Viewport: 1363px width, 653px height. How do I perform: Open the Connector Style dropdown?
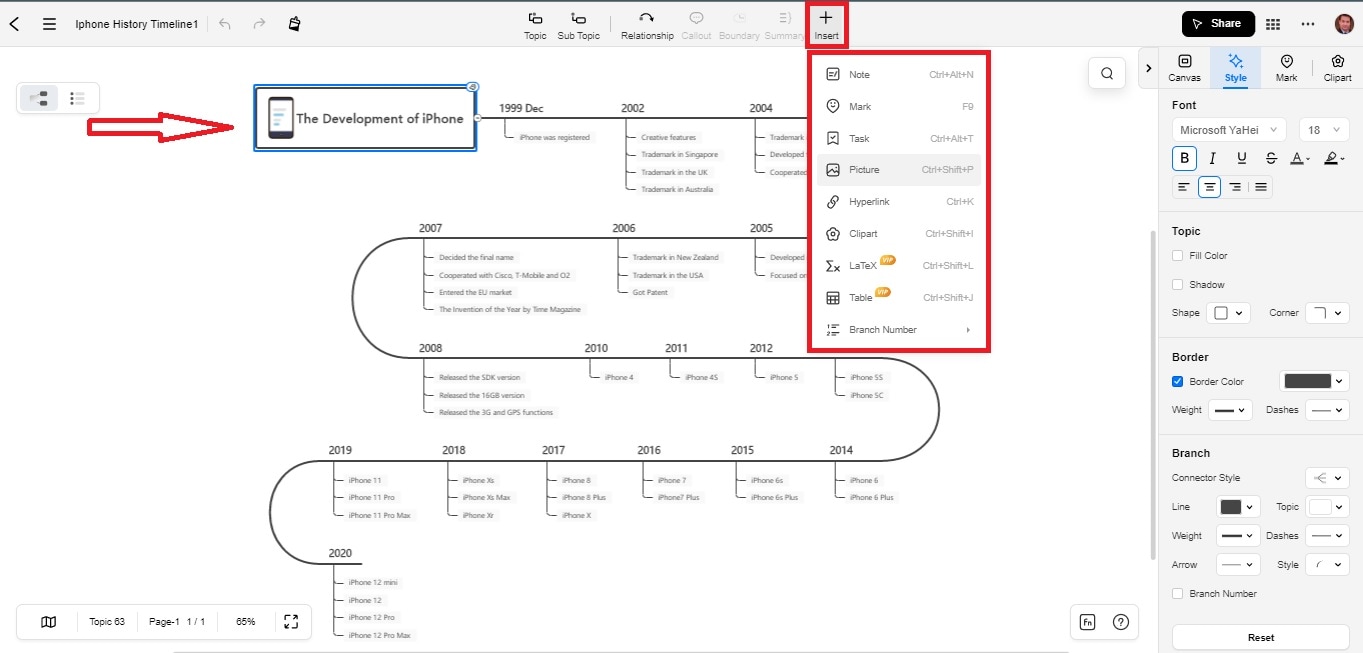click(1327, 478)
